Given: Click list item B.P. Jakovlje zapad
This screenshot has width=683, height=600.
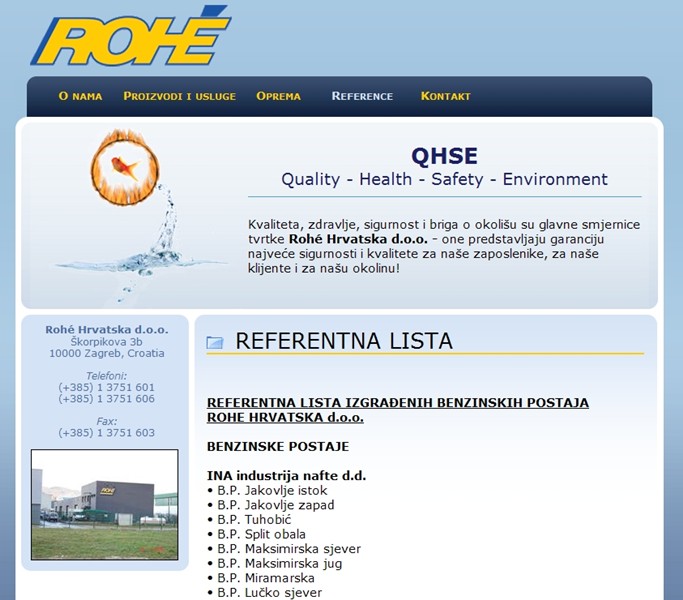Looking at the screenshot, I should click(270, 505).
